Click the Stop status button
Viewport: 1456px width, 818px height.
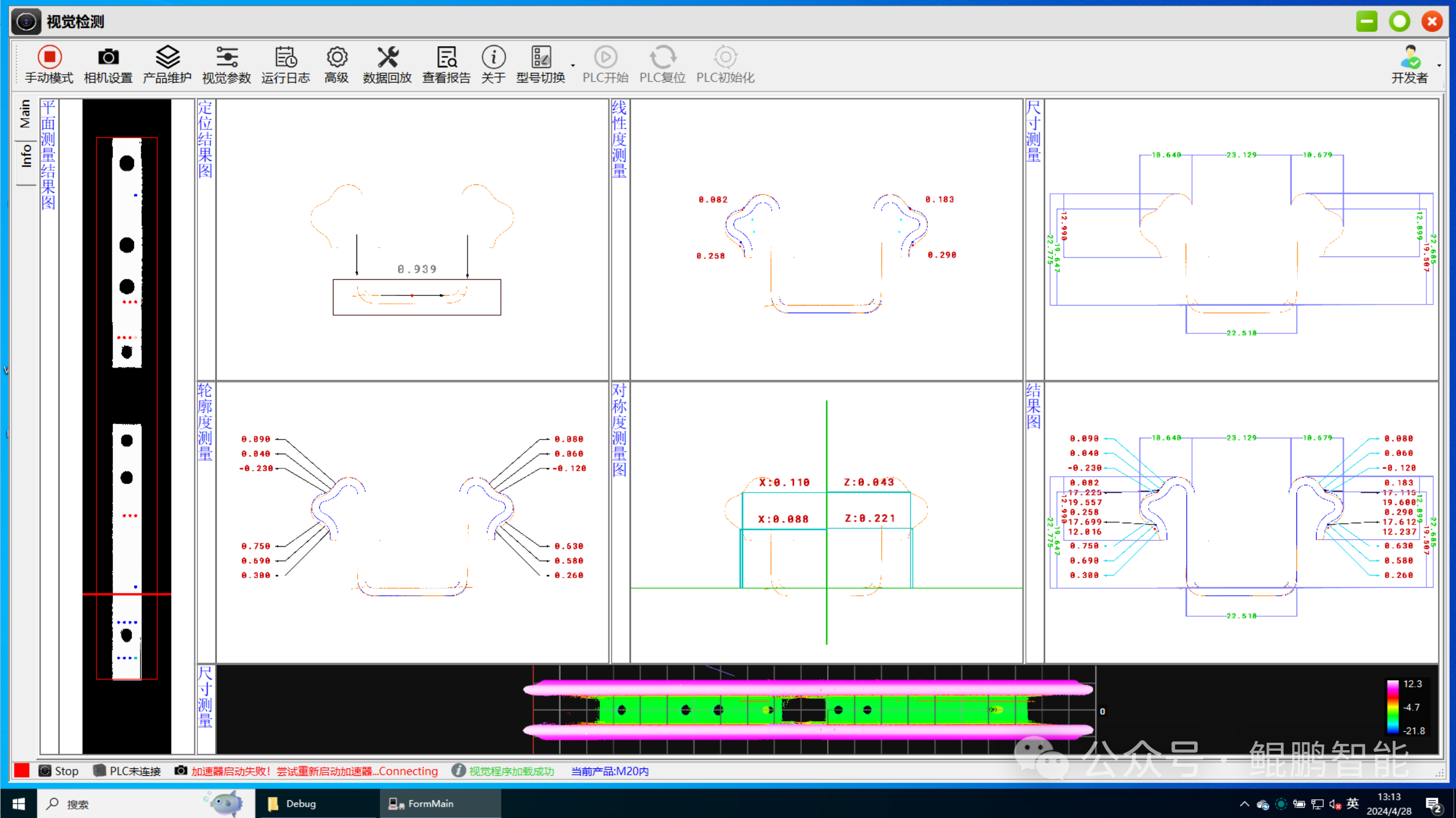pos(59,771)
